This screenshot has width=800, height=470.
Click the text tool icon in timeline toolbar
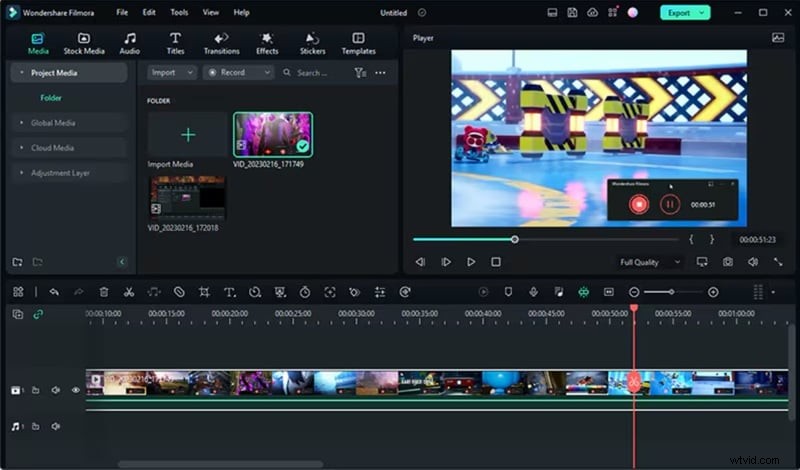[x=229, y=292]
